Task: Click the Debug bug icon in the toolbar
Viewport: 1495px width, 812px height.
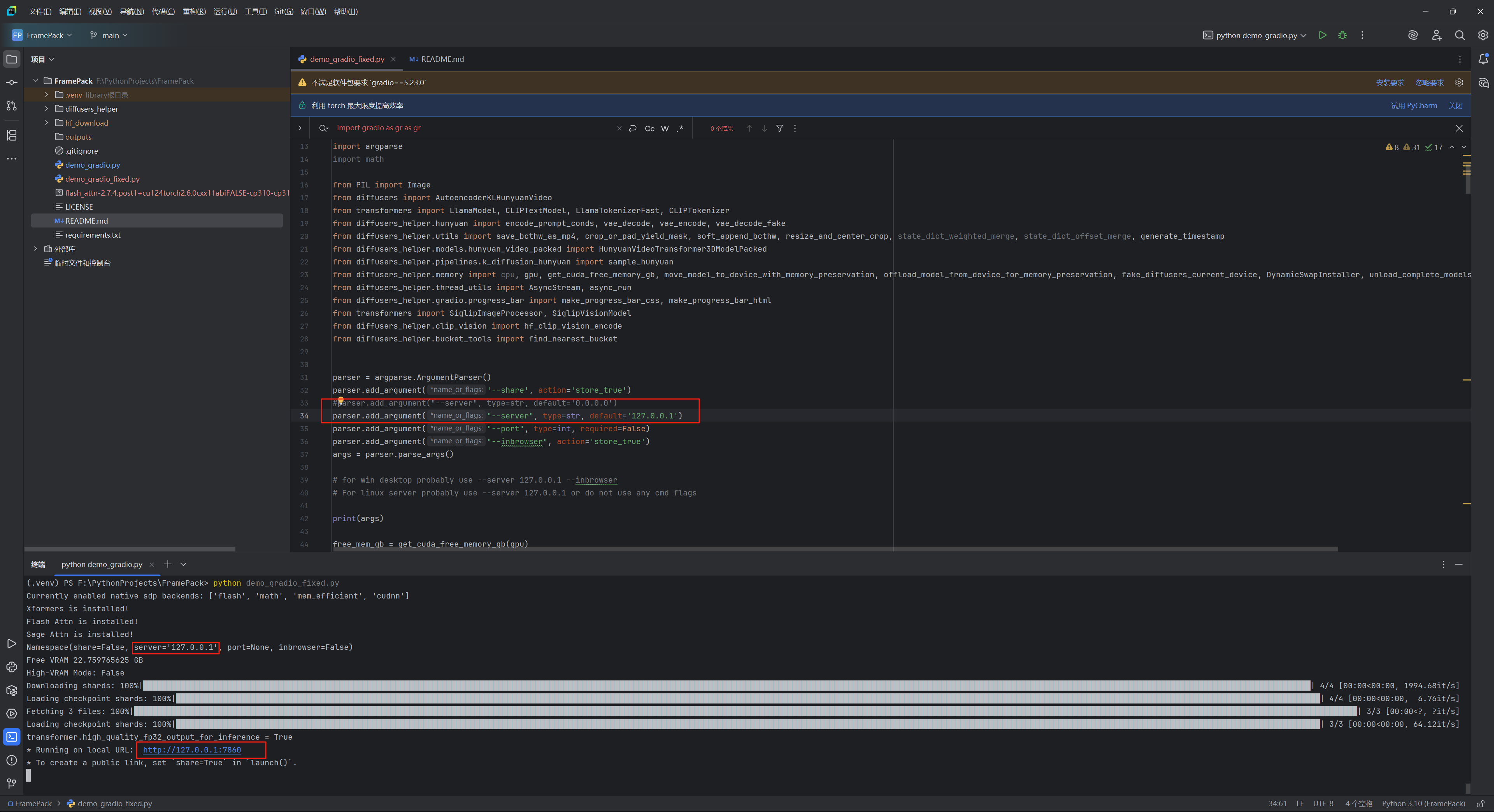Action: click(1342, 35)
